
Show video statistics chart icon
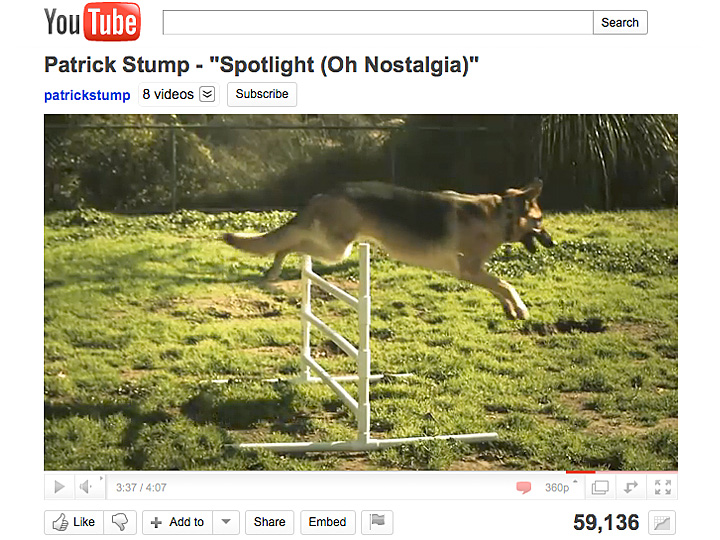pos(662,523)
